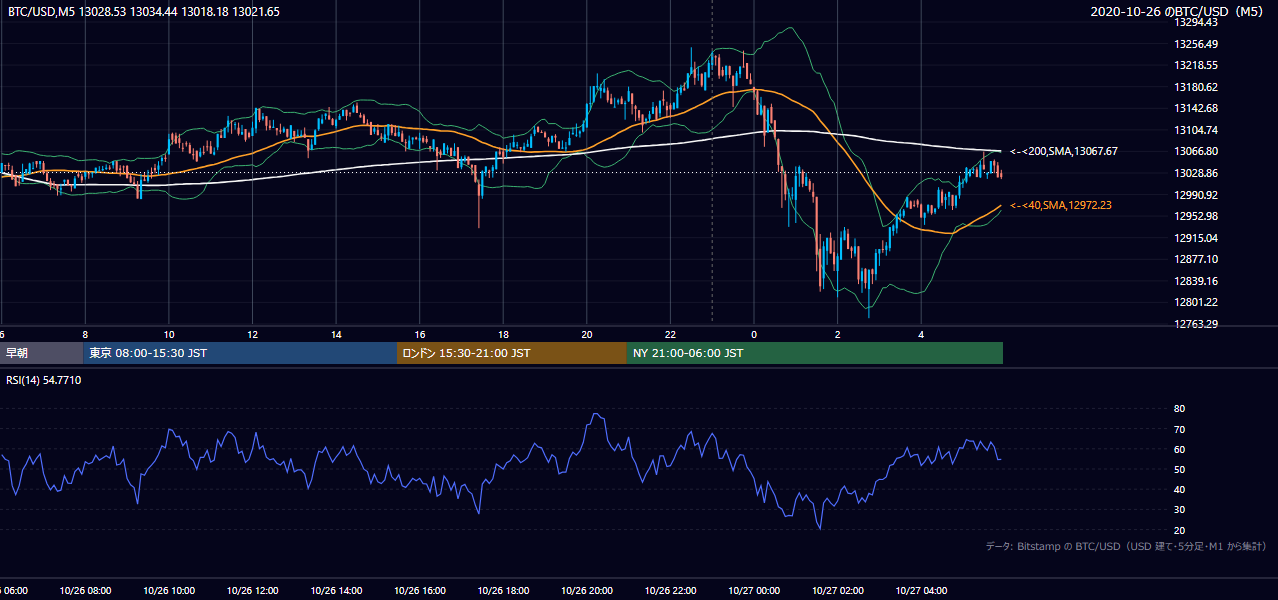Click the 12839.16 price axis label
Screen dimensions: 1278x600
point(1196,281)
